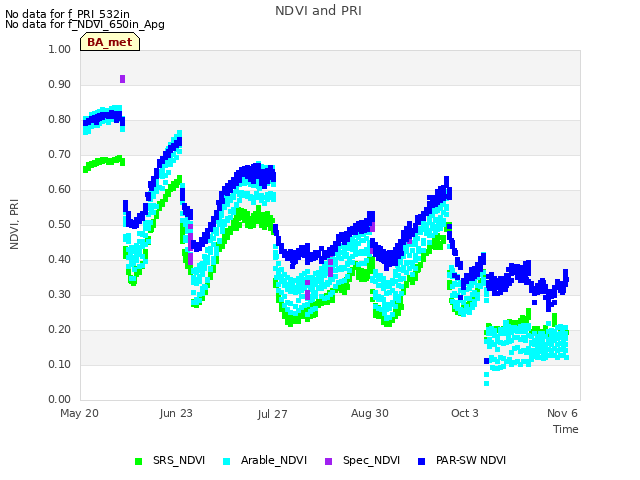
Task: Click the BA_met annotation tag
Action: pos(110,42)
